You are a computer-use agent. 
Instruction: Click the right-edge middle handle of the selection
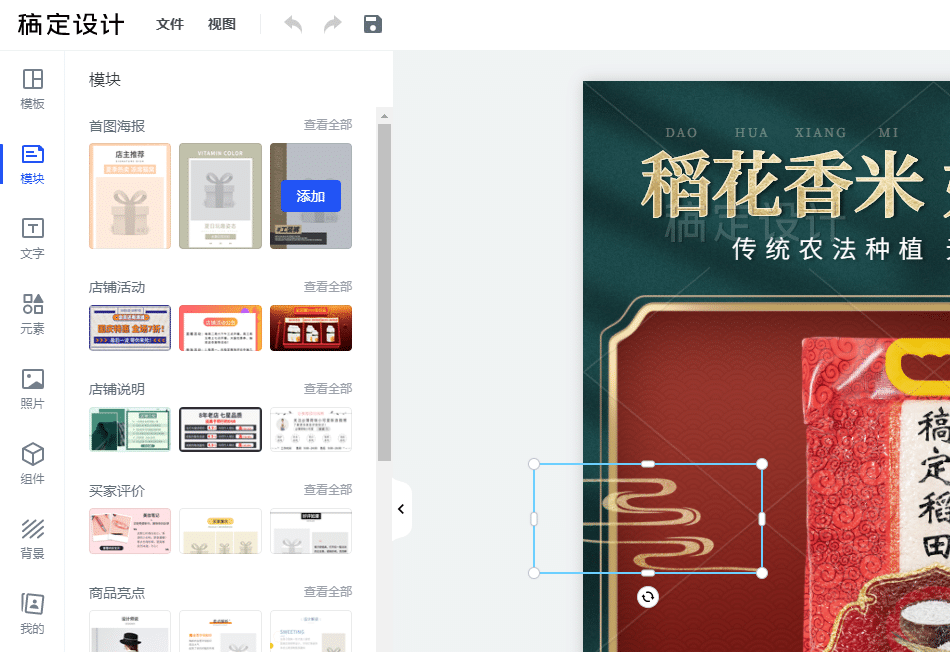[762, 519]
